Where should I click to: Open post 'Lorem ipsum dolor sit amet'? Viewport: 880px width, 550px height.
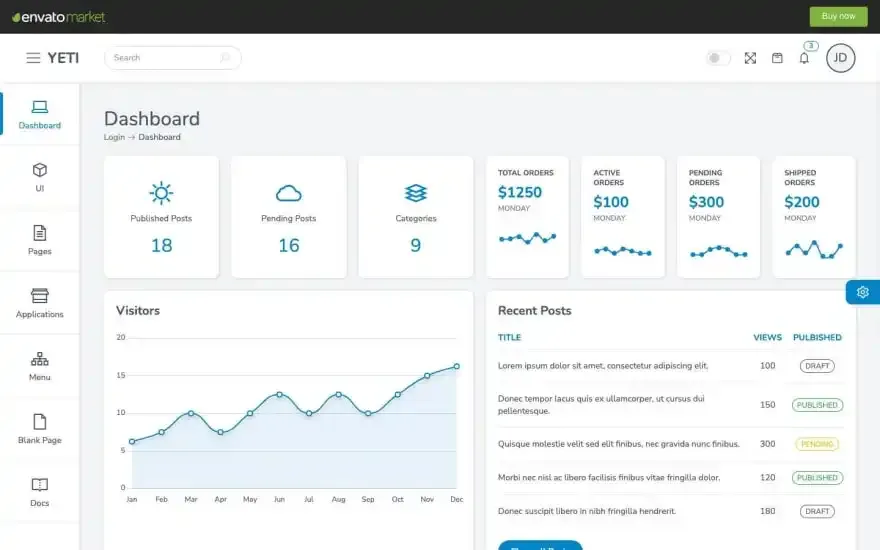click(x=603, y=366)
